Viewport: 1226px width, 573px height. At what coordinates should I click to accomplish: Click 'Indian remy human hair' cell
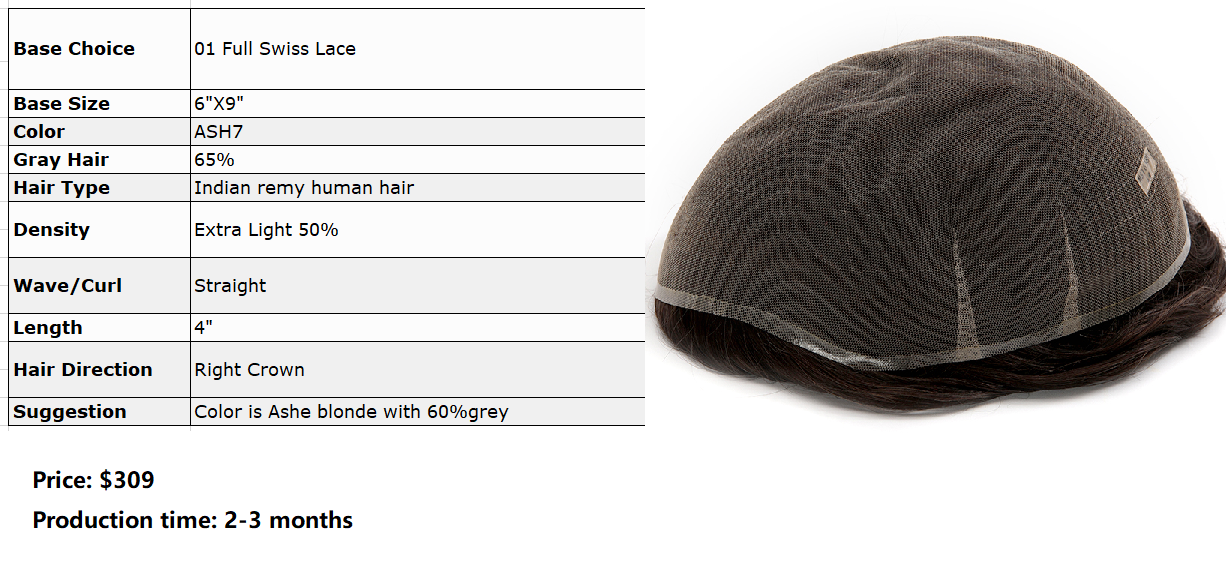[x=418, y=188]
